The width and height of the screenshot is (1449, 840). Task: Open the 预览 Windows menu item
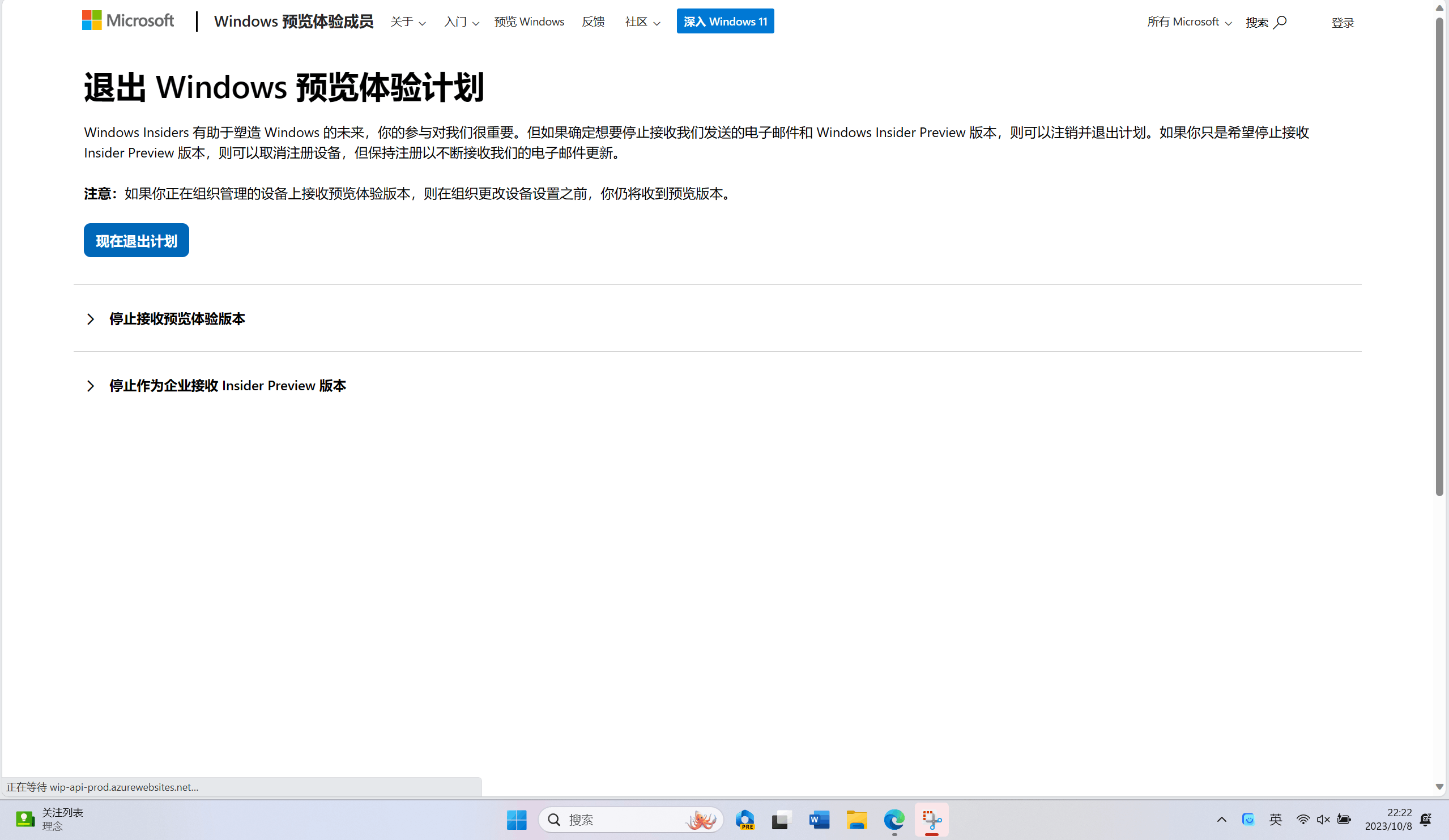coord(529,22)
